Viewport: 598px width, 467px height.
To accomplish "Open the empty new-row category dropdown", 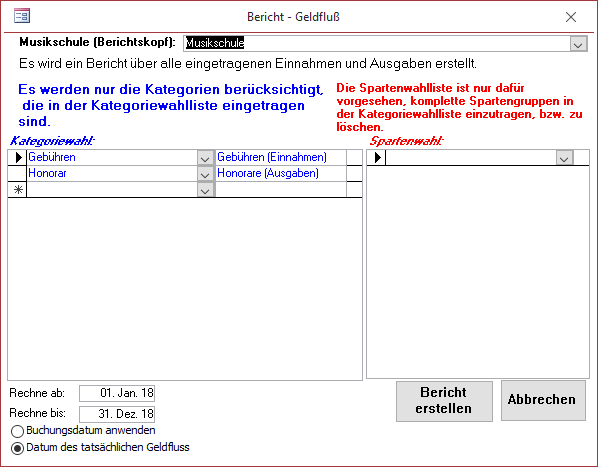I will click(x=205, y=189).
